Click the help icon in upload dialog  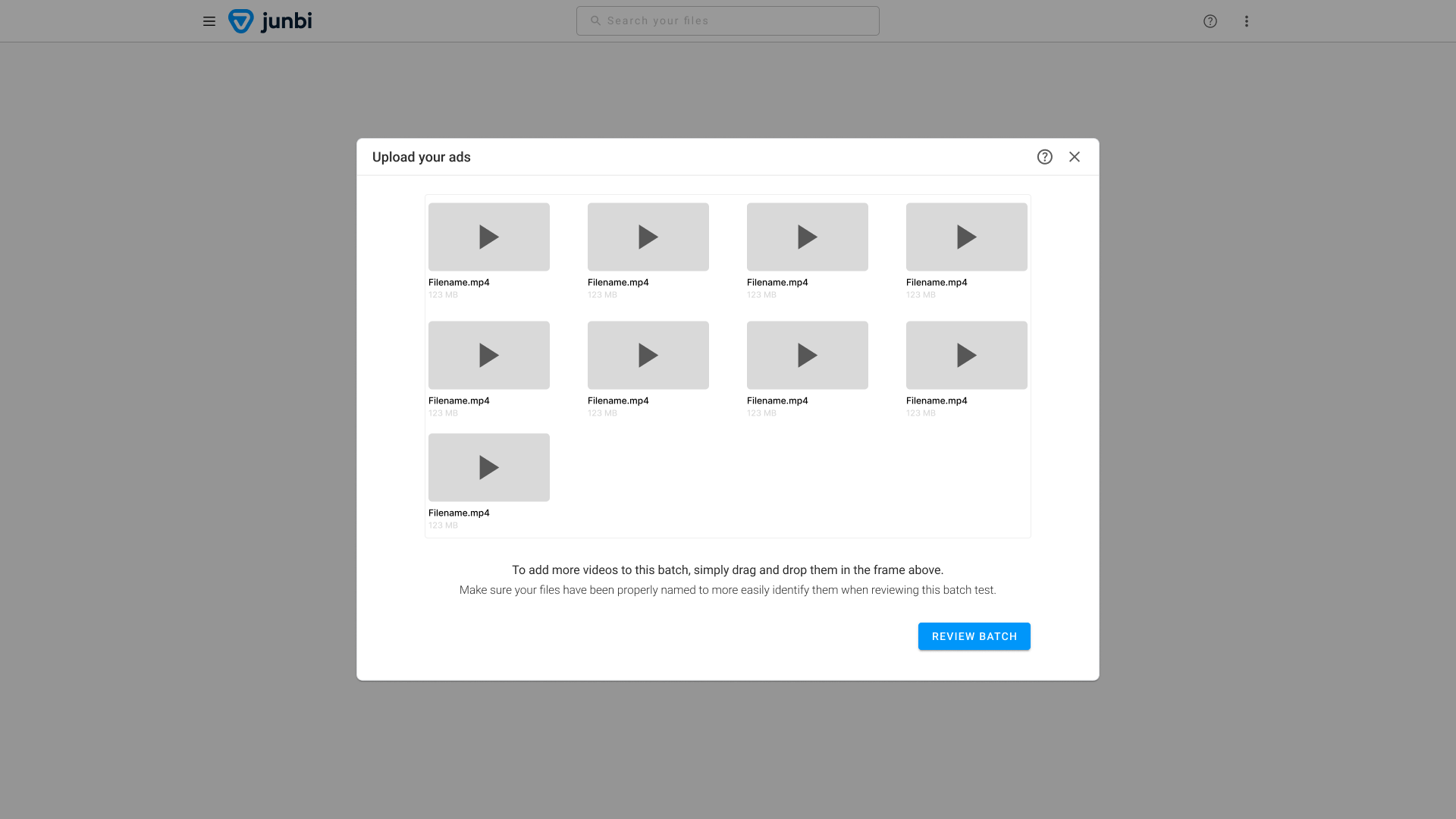tap(1045, 157)
